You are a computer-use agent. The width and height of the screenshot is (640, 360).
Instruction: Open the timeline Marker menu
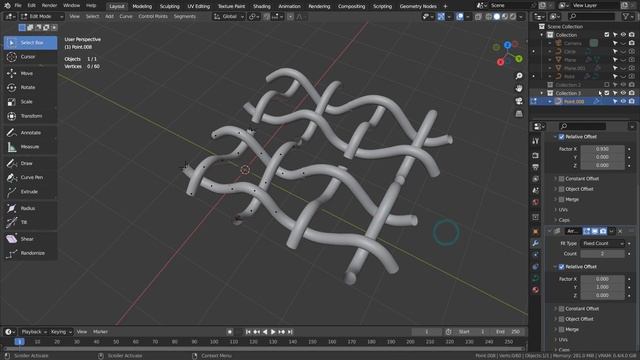click(x=100, y=332)
